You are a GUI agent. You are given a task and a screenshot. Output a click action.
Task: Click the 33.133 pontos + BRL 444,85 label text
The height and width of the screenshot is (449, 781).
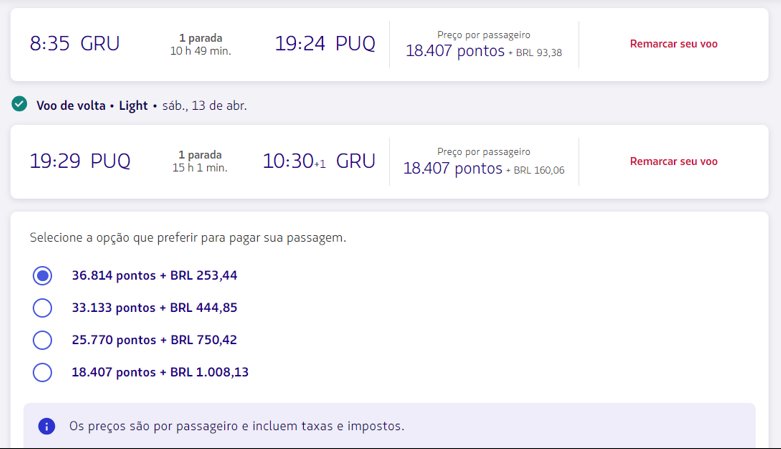pos(154,307)
